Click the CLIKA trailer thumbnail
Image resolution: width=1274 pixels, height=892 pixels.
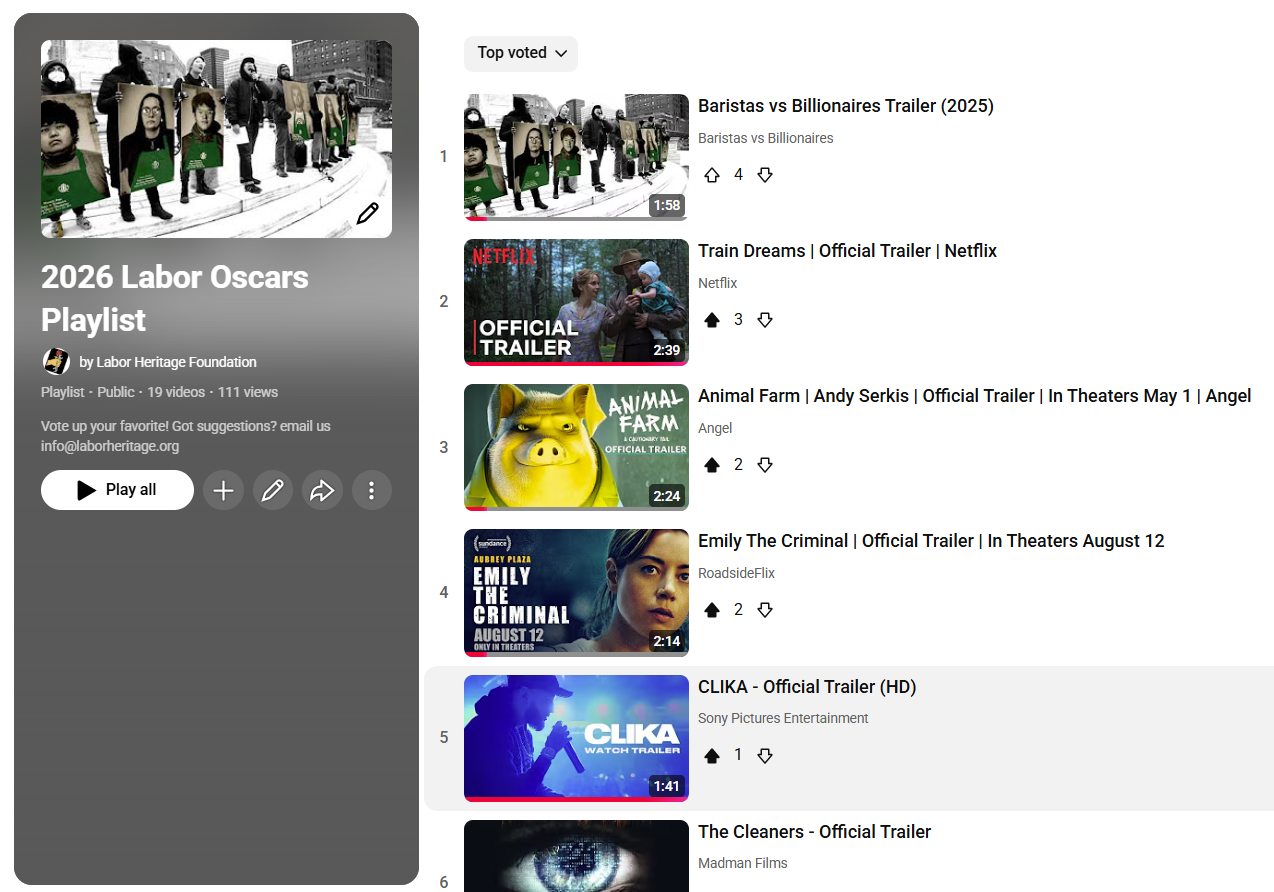point(576,738)
